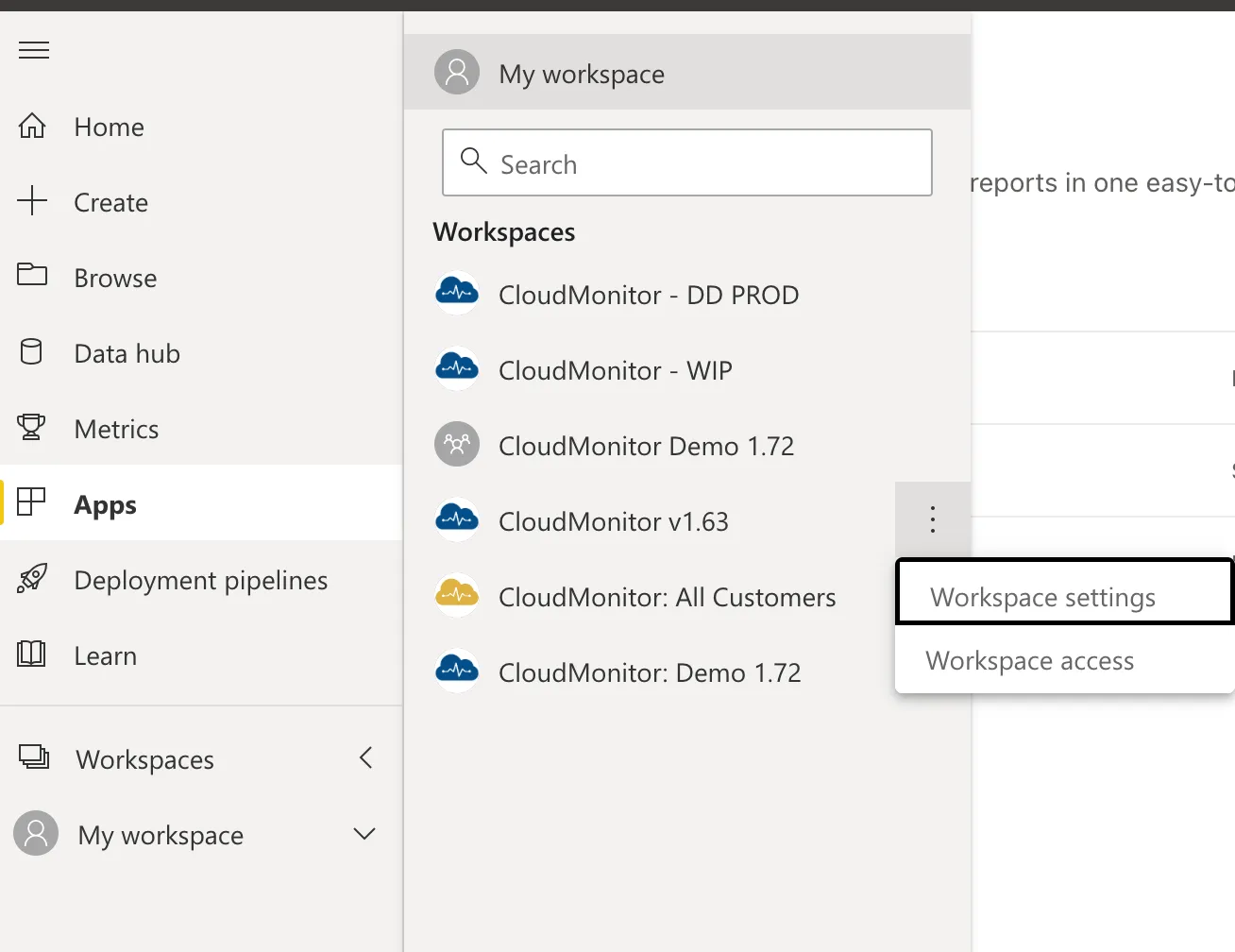
Task: Click the Learn book icon
Action: coord(31,654)
